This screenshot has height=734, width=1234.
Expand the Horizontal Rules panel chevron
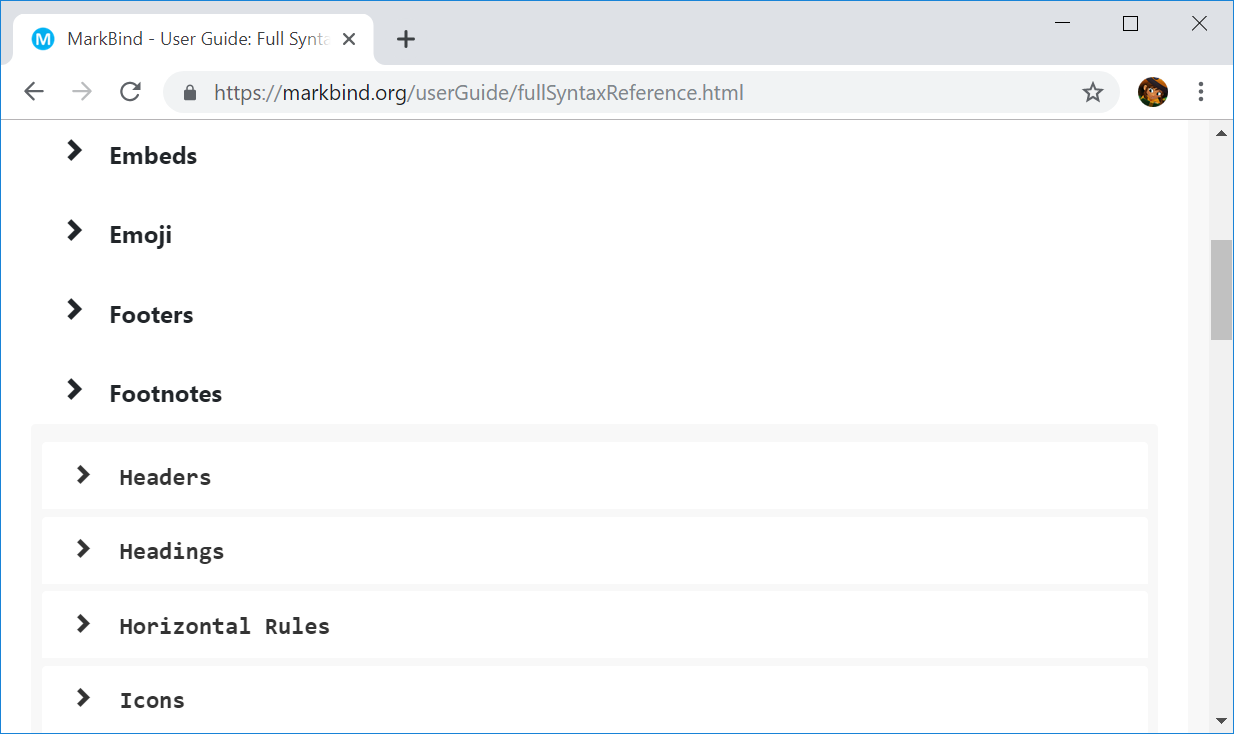tap(83, 623)
